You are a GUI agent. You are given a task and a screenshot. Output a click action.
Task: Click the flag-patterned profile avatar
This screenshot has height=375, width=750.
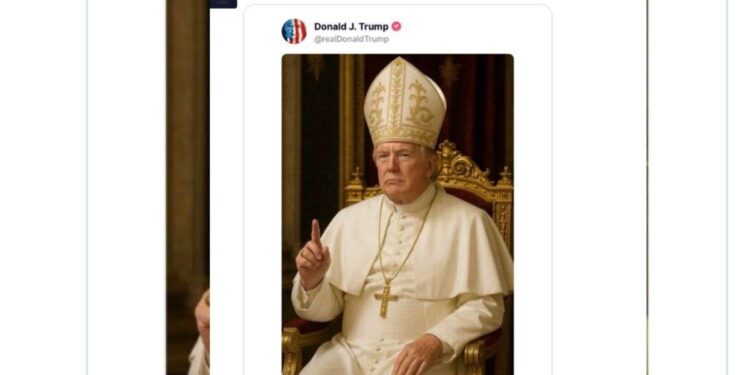(294, 32)
